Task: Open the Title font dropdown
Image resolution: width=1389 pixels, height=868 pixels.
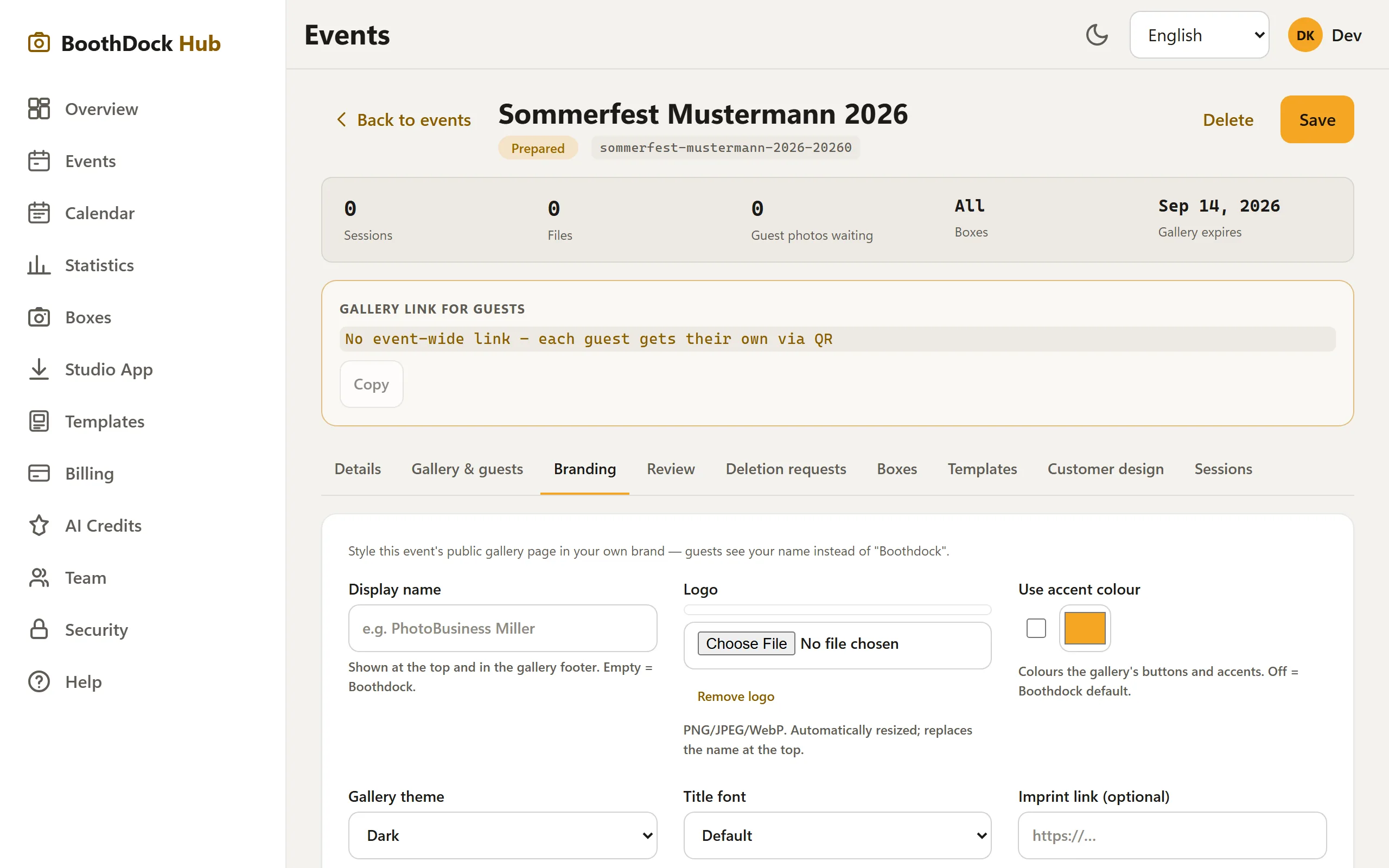Action: click(x=837, y=835)
